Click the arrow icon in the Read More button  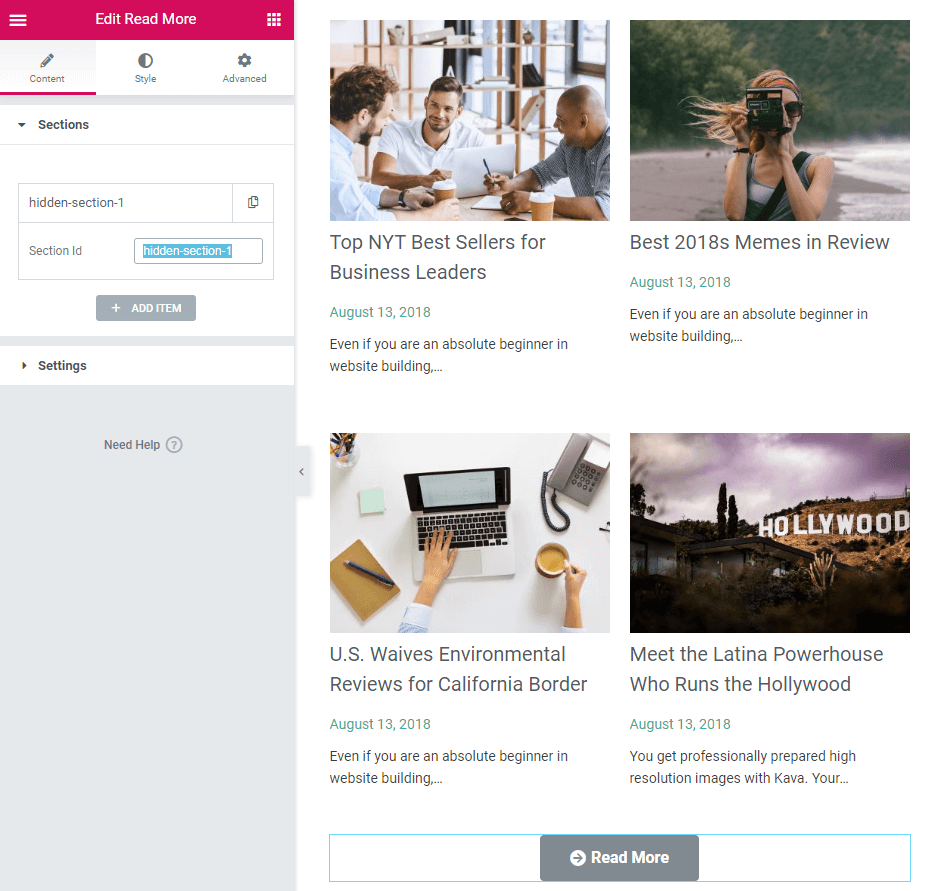coord(578,857)
